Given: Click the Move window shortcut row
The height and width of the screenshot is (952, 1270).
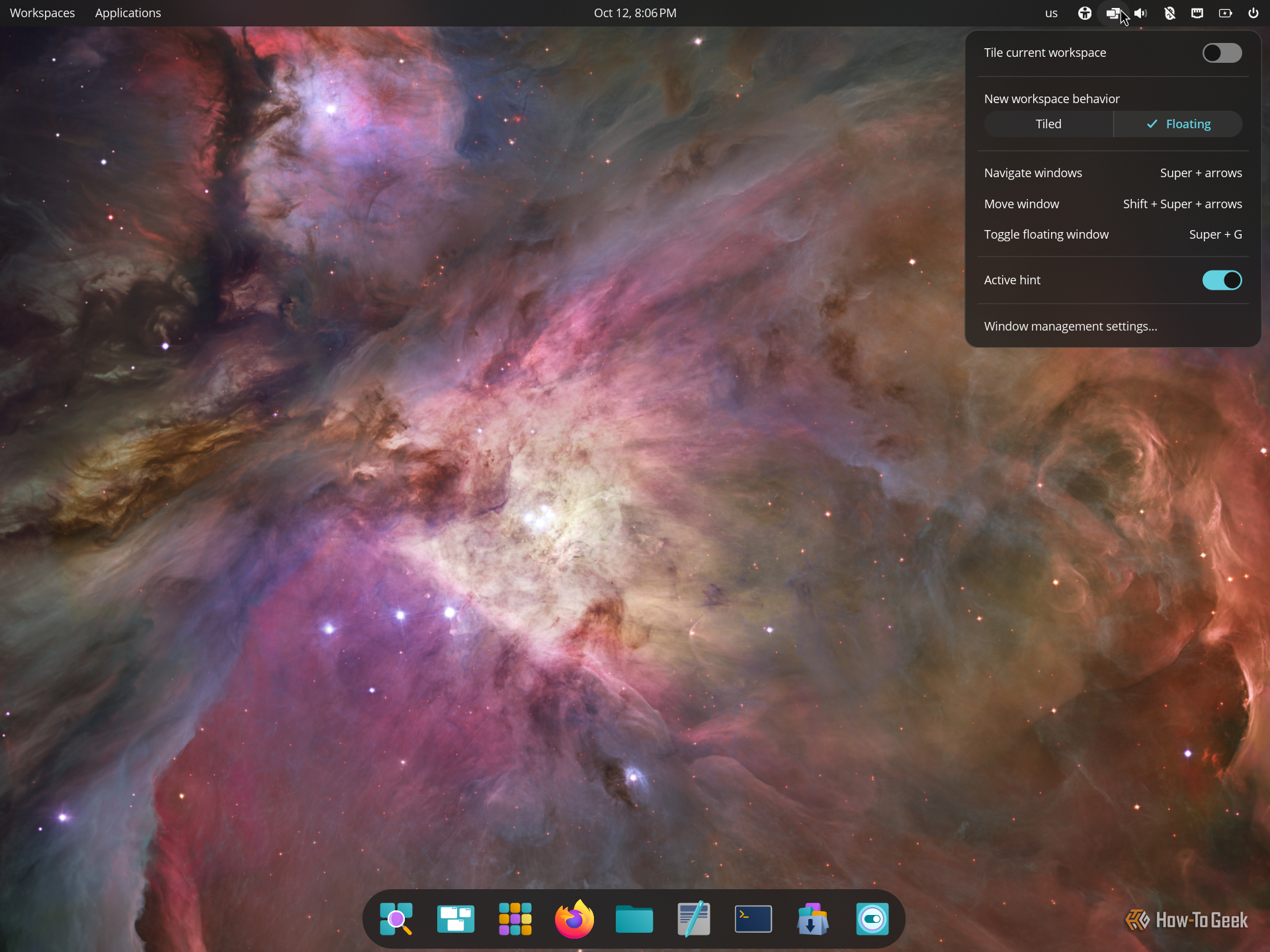Looking at the screenshot, I should pyautogui.click(x=1113, y=204).
